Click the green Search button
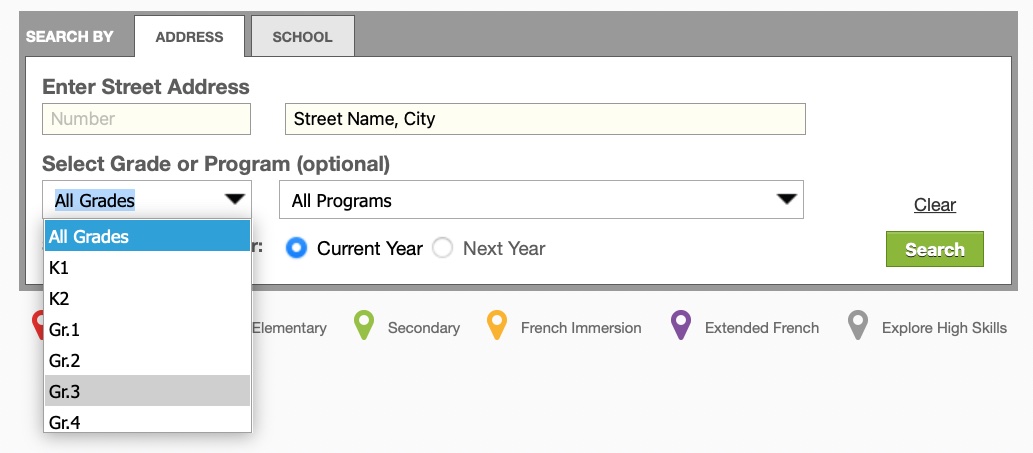The width and height of the screenshot is (1033, 453). tap(934, 249)
